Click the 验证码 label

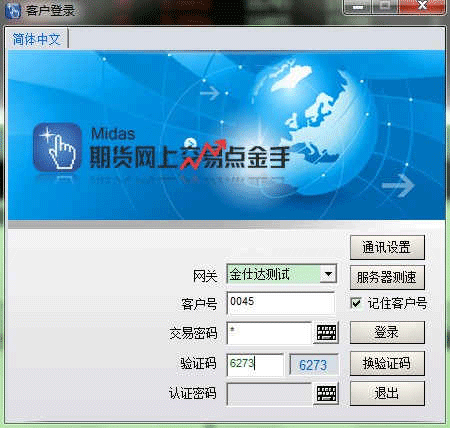click(x=199, y=363)
